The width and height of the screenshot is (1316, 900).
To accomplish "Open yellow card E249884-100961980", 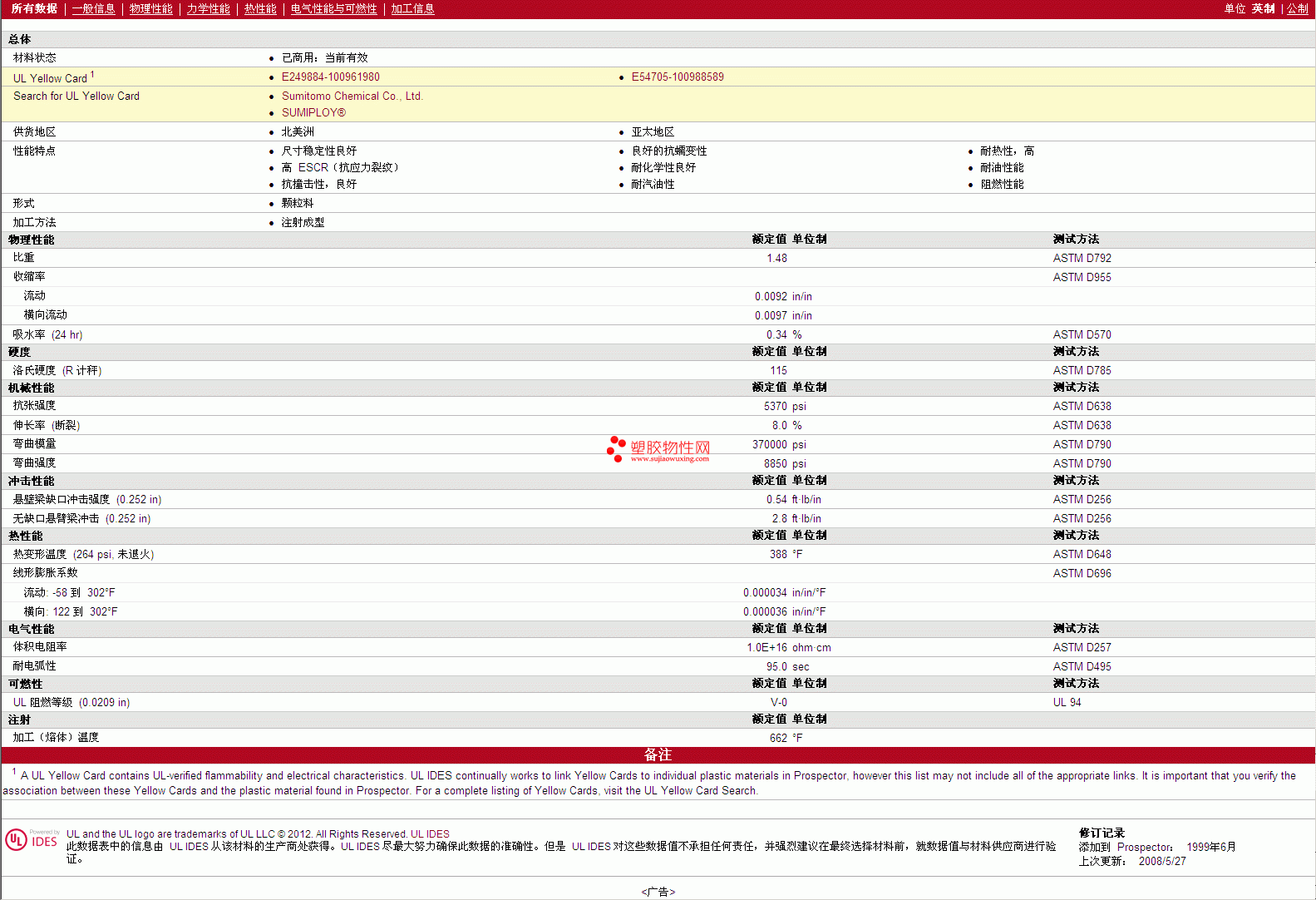I will [x=330, y=77].
